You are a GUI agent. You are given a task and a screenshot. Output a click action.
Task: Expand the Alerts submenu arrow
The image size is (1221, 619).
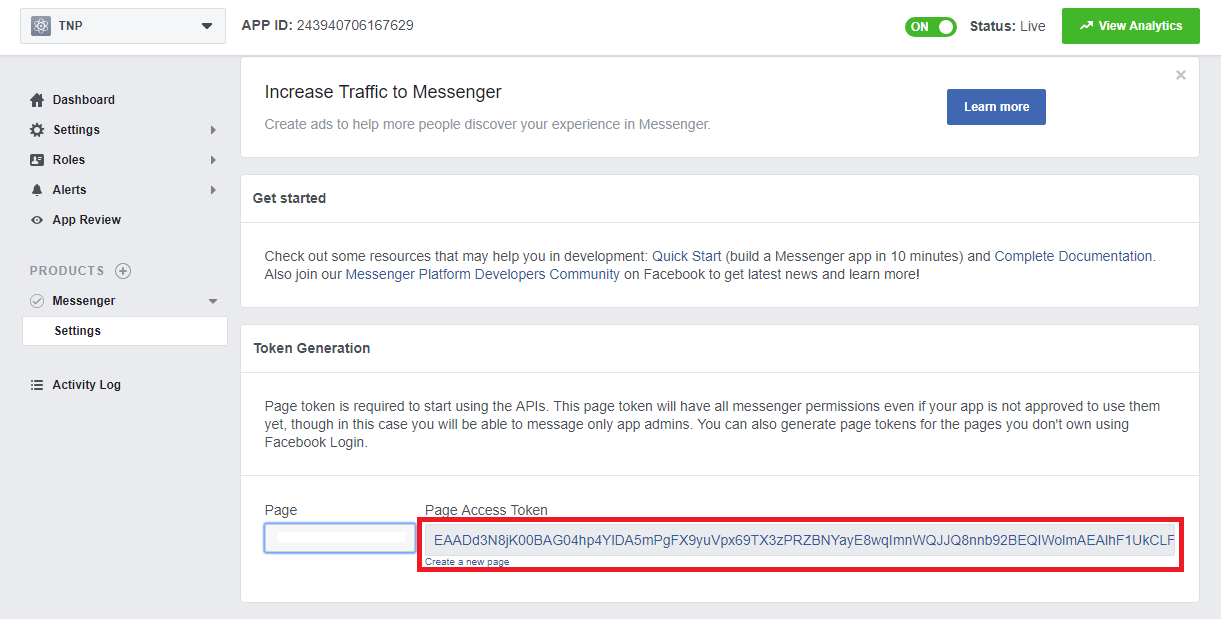213,190
